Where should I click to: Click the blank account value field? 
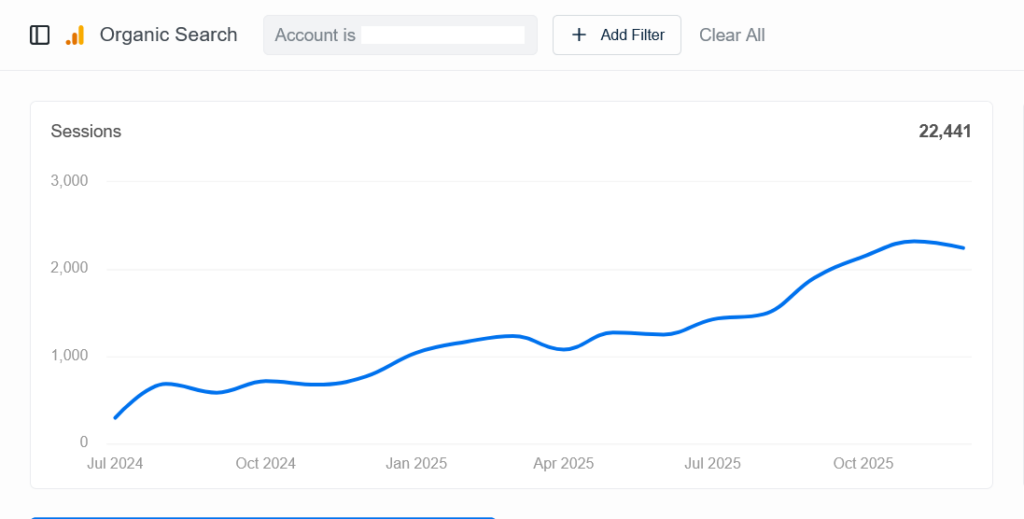click(x=443, y=35)
